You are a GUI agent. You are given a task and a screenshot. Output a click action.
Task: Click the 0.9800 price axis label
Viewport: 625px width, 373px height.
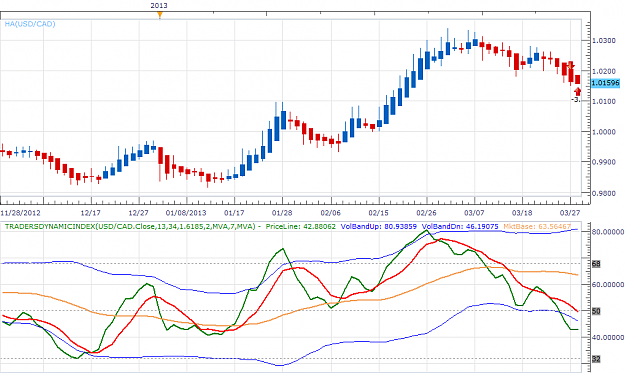604,193
